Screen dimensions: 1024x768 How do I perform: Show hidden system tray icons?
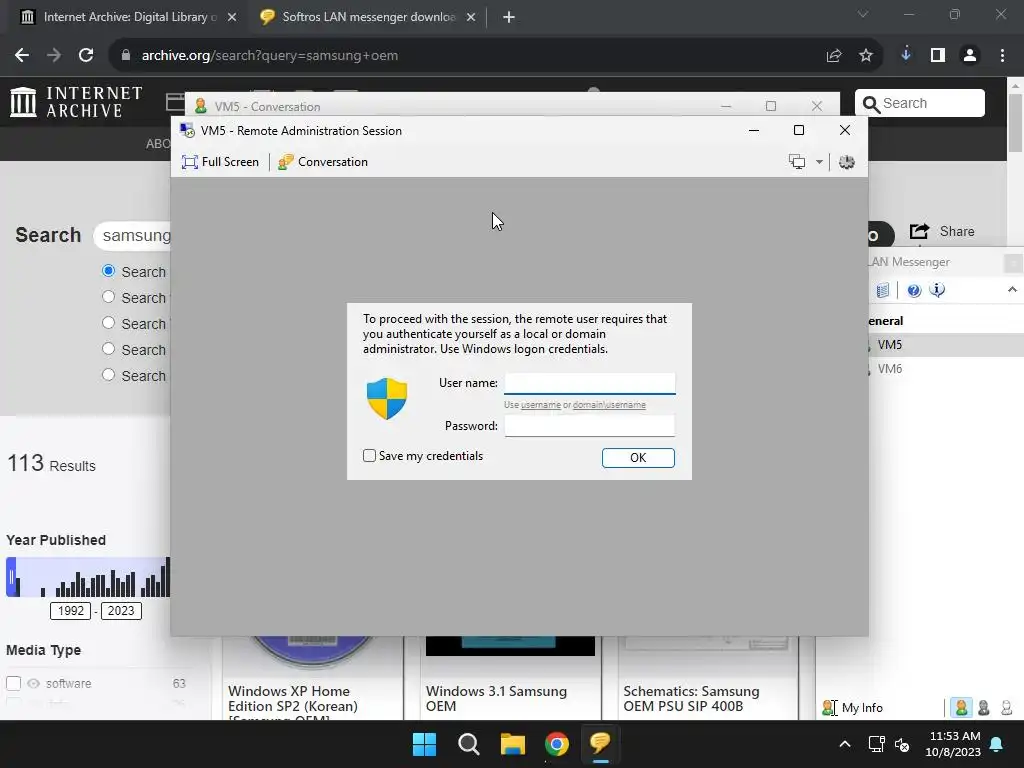point(844,744)
